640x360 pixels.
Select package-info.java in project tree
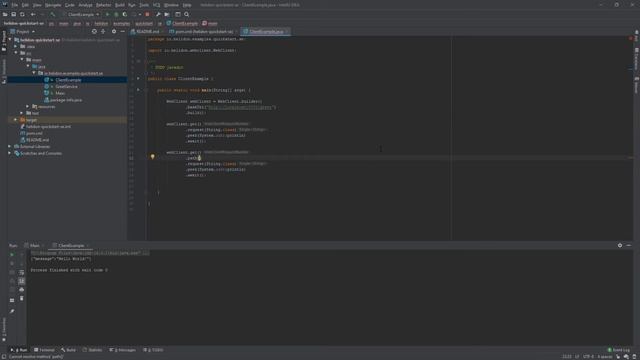[66, 100]
